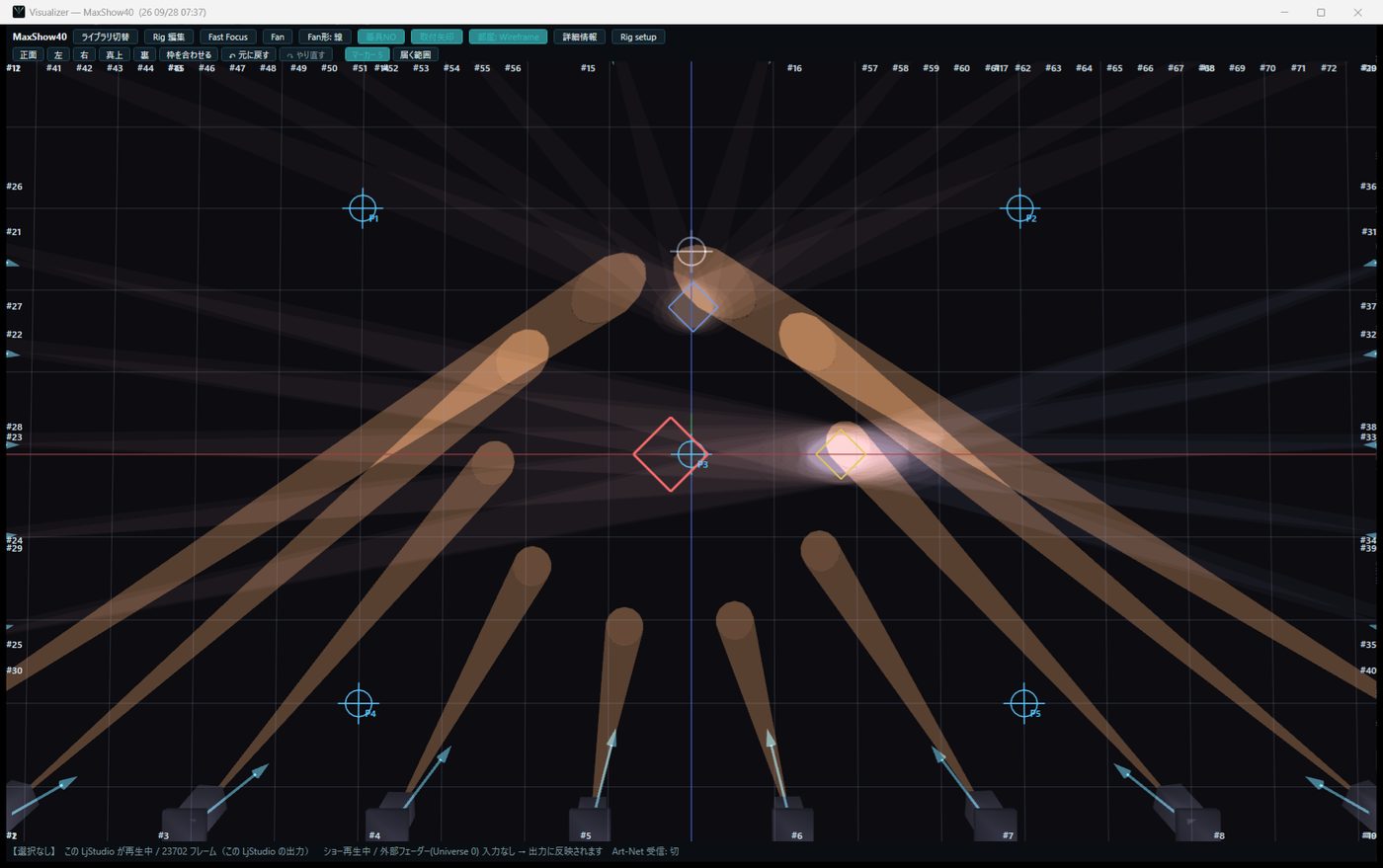Switch to the 右 right view

pos(84,54)
